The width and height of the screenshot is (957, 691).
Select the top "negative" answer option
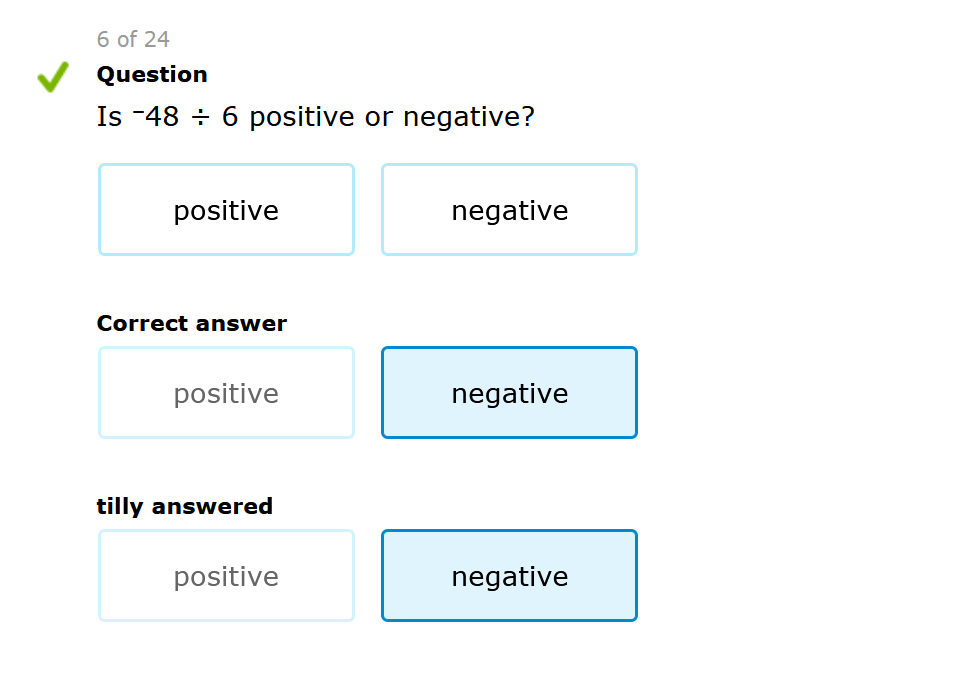click(509, 210)
